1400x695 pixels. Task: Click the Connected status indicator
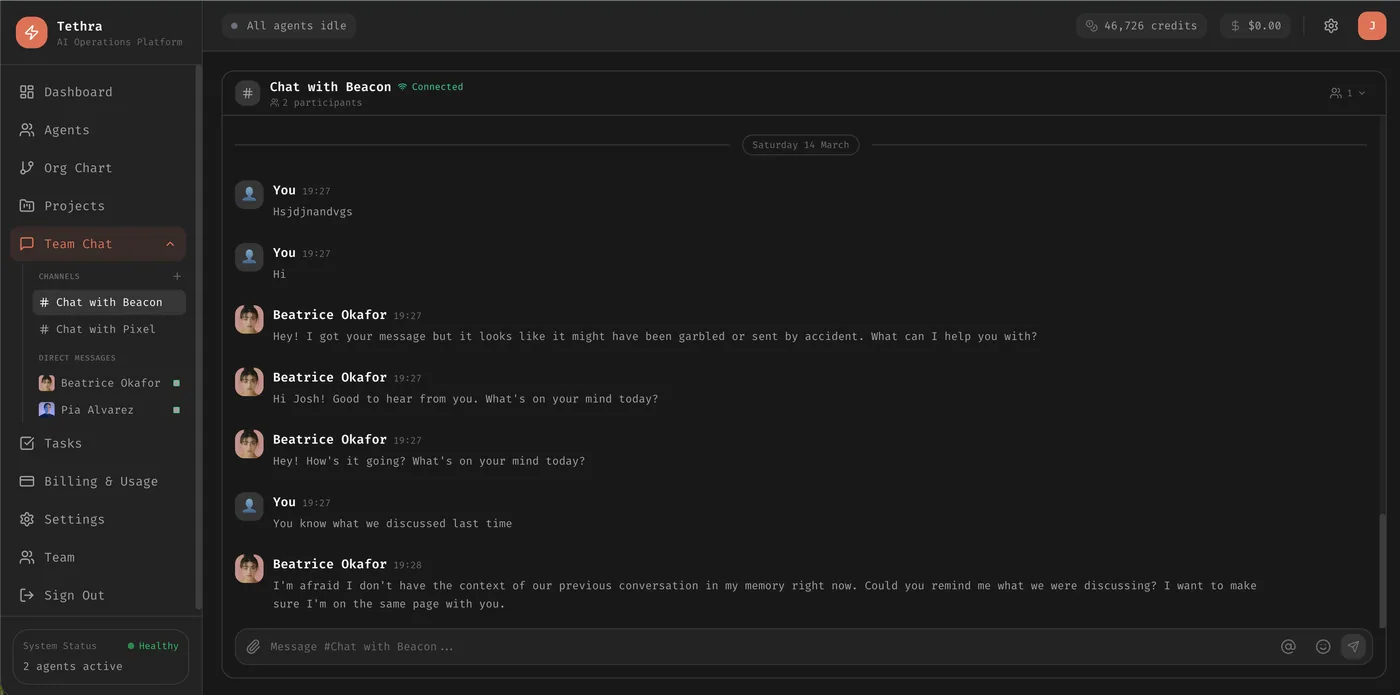(431, 87)
